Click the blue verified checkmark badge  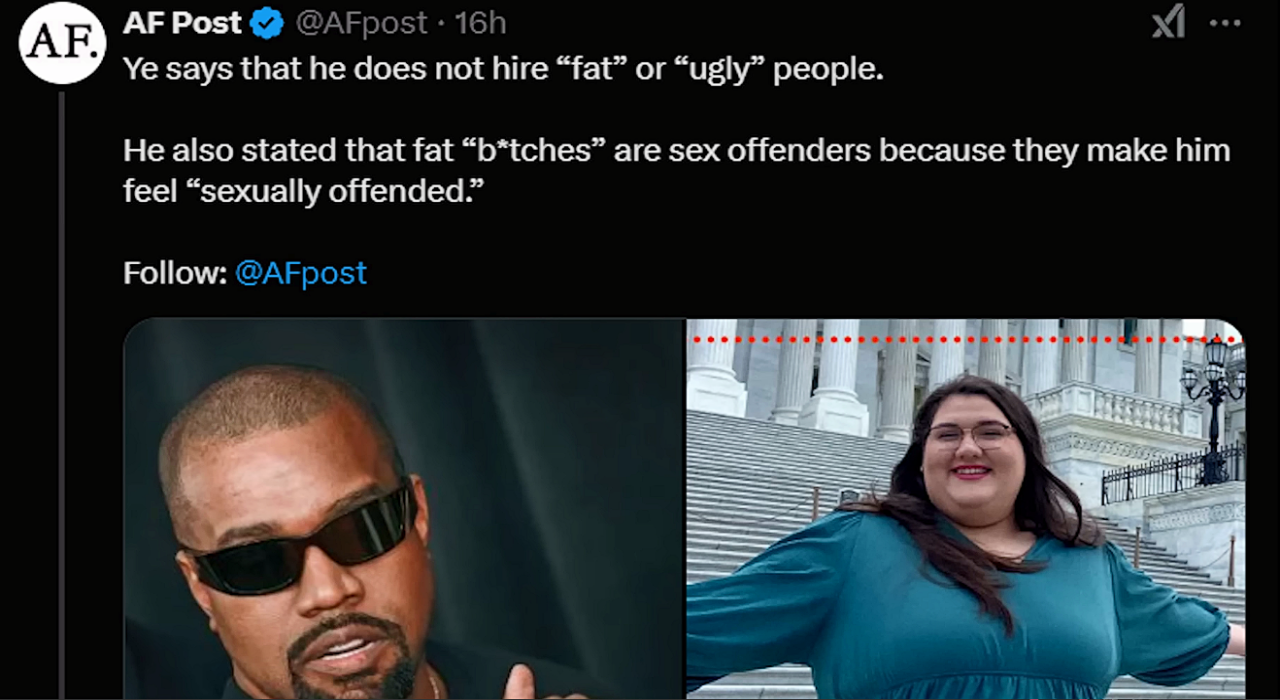click(x=267, y=24)
